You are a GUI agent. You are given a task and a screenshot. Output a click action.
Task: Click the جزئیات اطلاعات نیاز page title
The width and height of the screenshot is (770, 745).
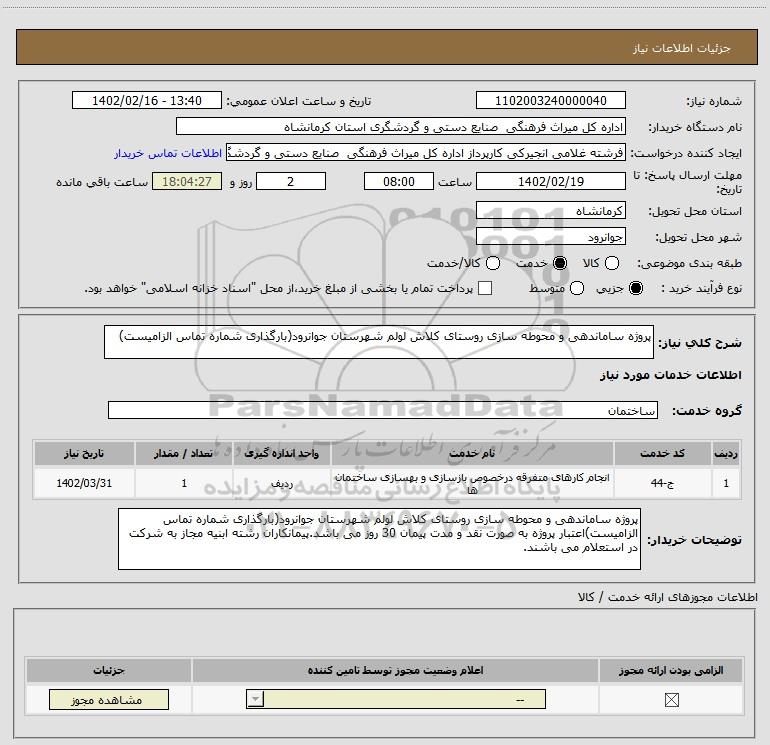[x=681, y=48]
